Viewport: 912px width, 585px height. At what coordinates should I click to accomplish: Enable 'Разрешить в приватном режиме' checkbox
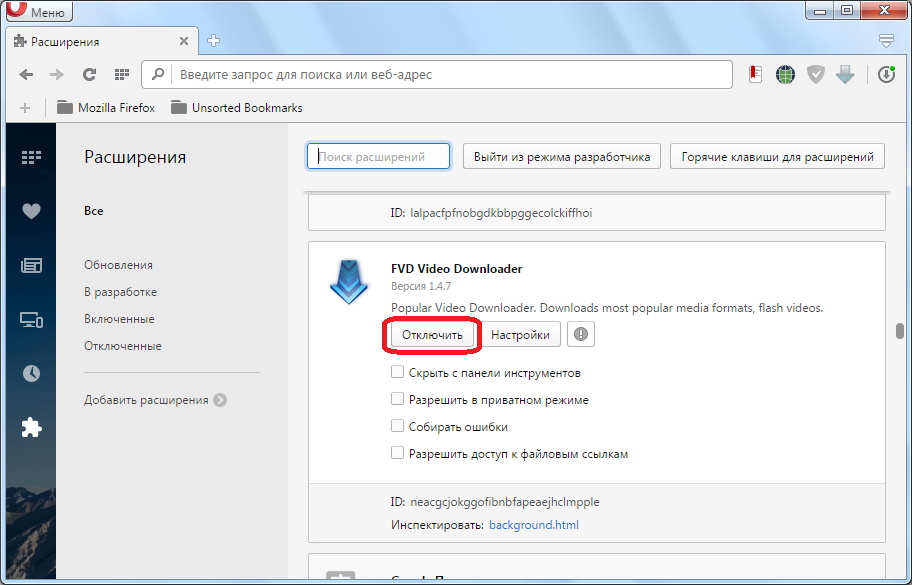398,400
